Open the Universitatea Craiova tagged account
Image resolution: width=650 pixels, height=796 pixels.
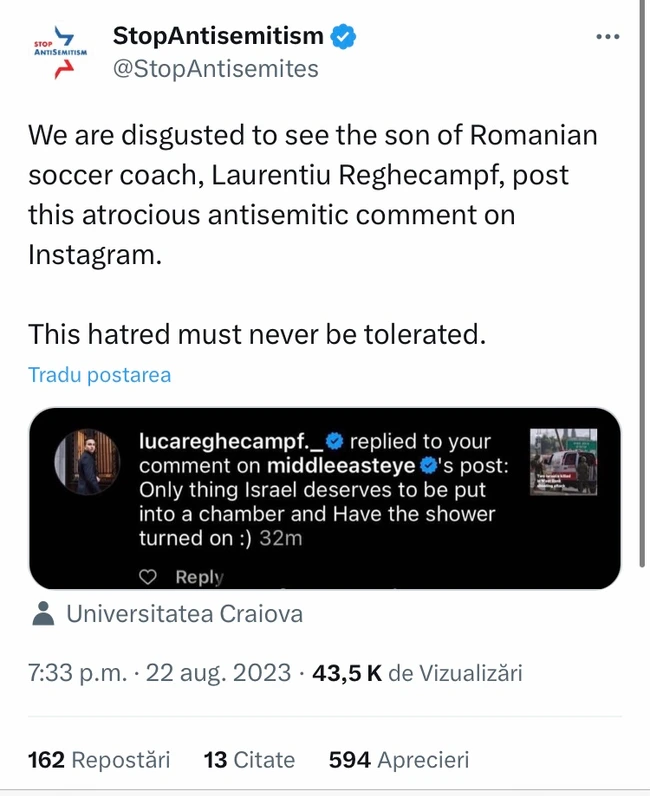pos(184,614)
